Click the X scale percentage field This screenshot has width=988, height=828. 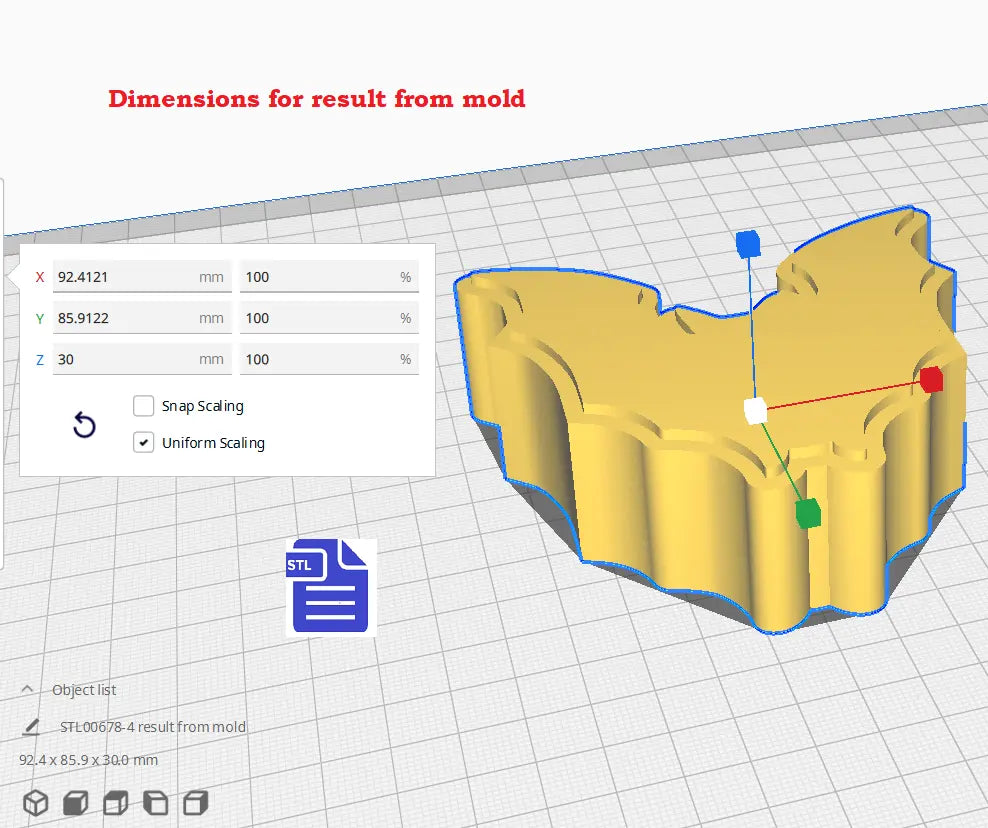320,277
